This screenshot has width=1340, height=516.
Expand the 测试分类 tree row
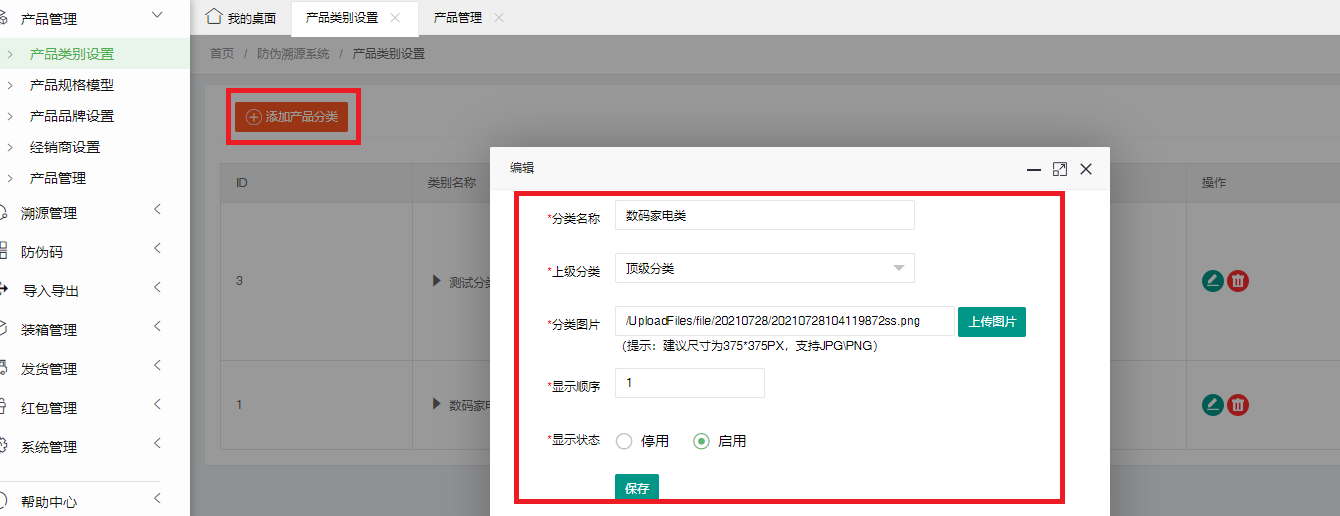click(x=437, y=281)
